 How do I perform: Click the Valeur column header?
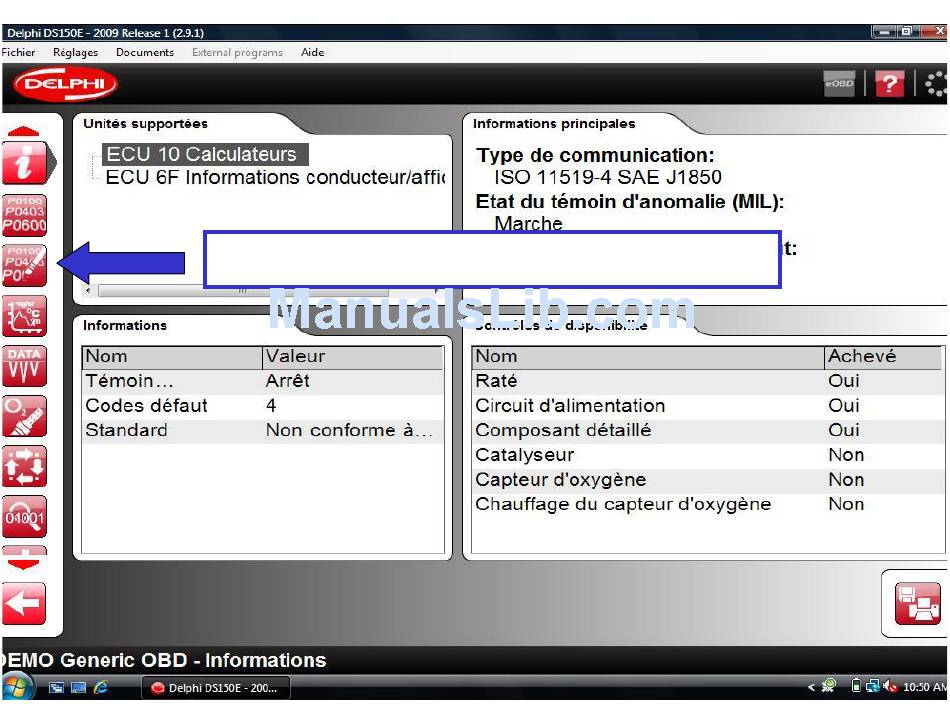coord(353,357)
